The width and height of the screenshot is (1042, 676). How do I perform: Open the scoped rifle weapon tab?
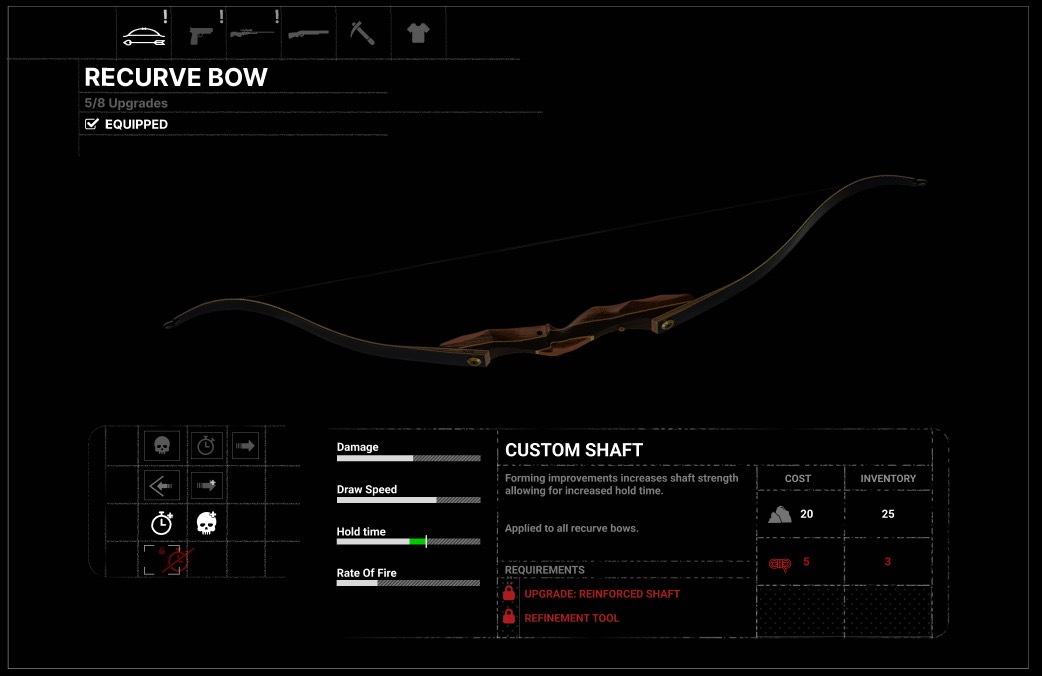coord(252,33)
